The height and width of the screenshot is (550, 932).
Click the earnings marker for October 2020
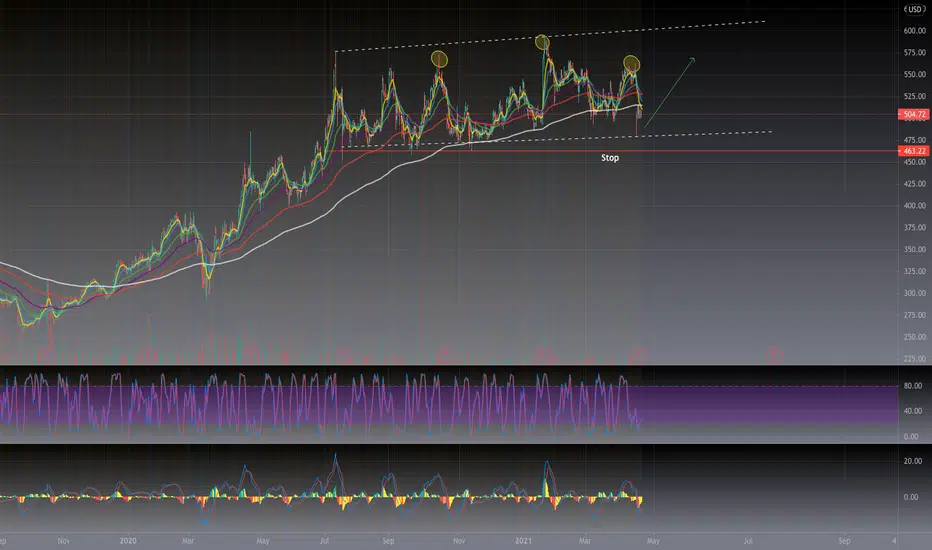point(446,355)
